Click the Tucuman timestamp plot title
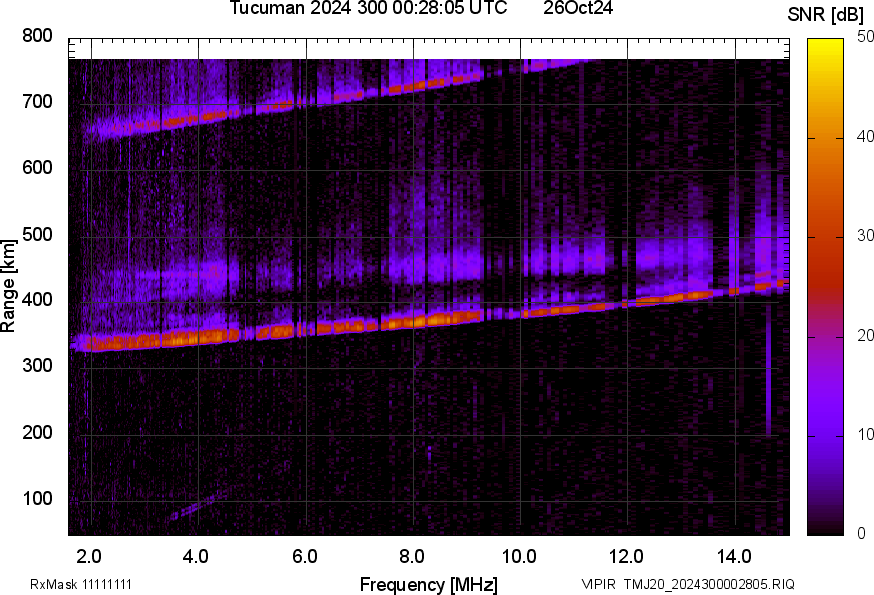 tap(368, 8)
